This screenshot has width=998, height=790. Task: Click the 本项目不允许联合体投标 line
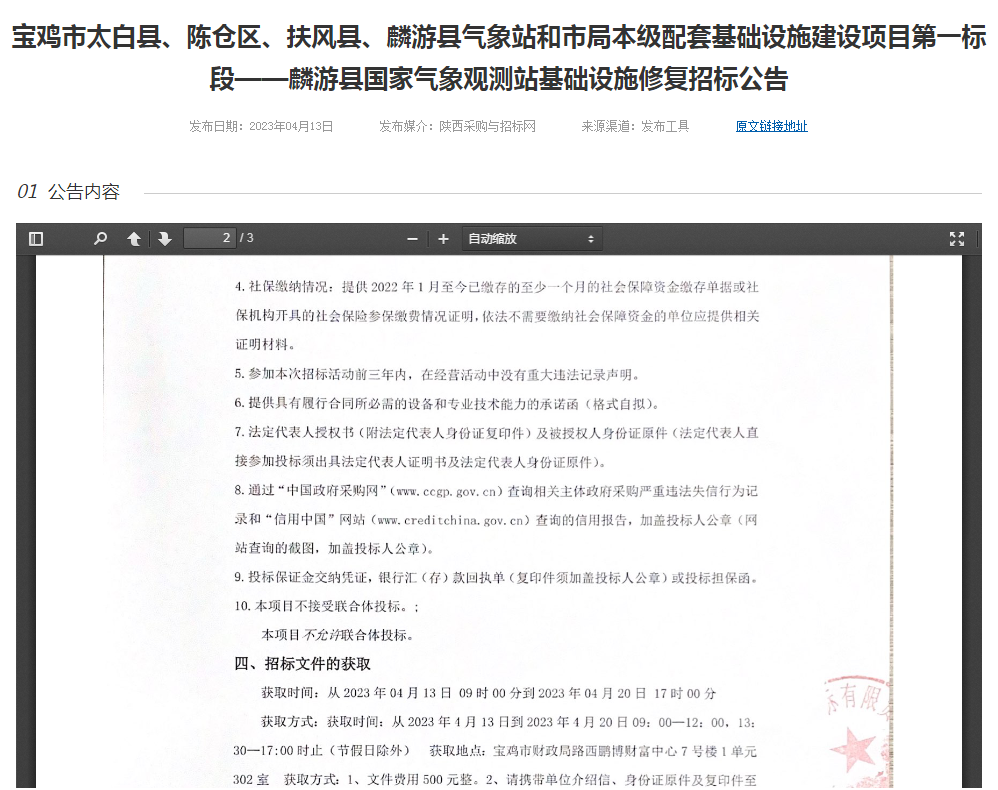tap(337, 635)
